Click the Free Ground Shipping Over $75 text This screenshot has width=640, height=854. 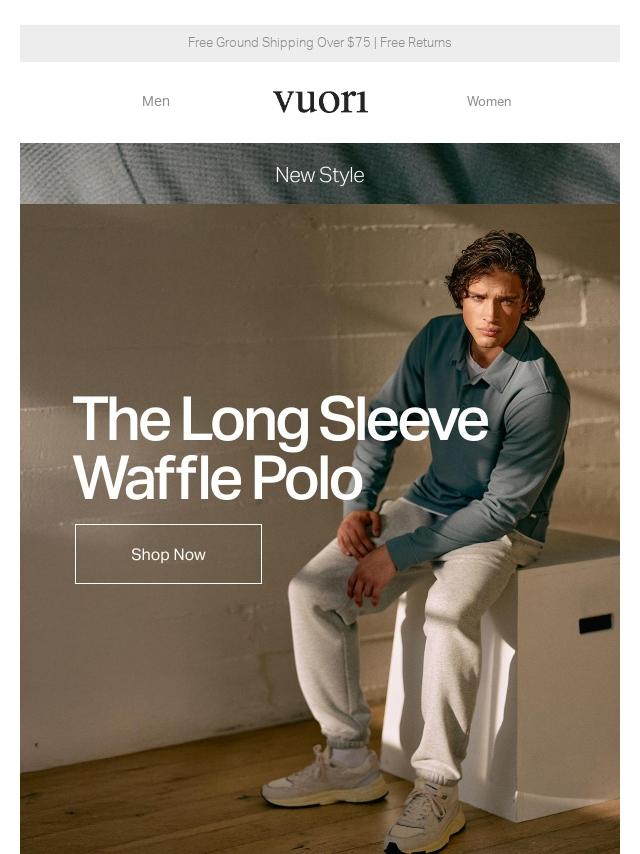279,43
